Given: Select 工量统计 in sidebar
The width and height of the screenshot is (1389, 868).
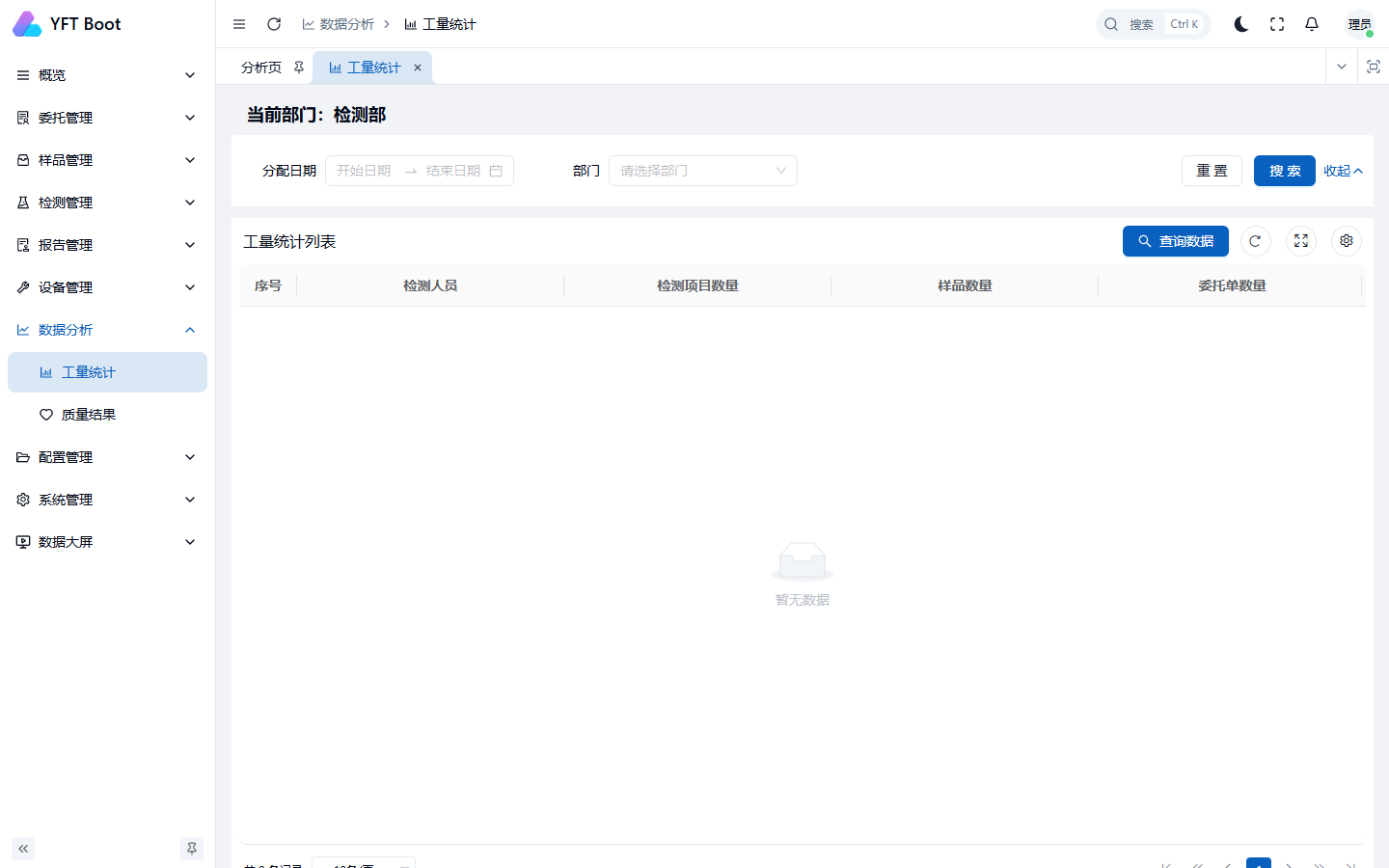Looking at the screenshot, I should pyautogui.click(x=107, y=372).
